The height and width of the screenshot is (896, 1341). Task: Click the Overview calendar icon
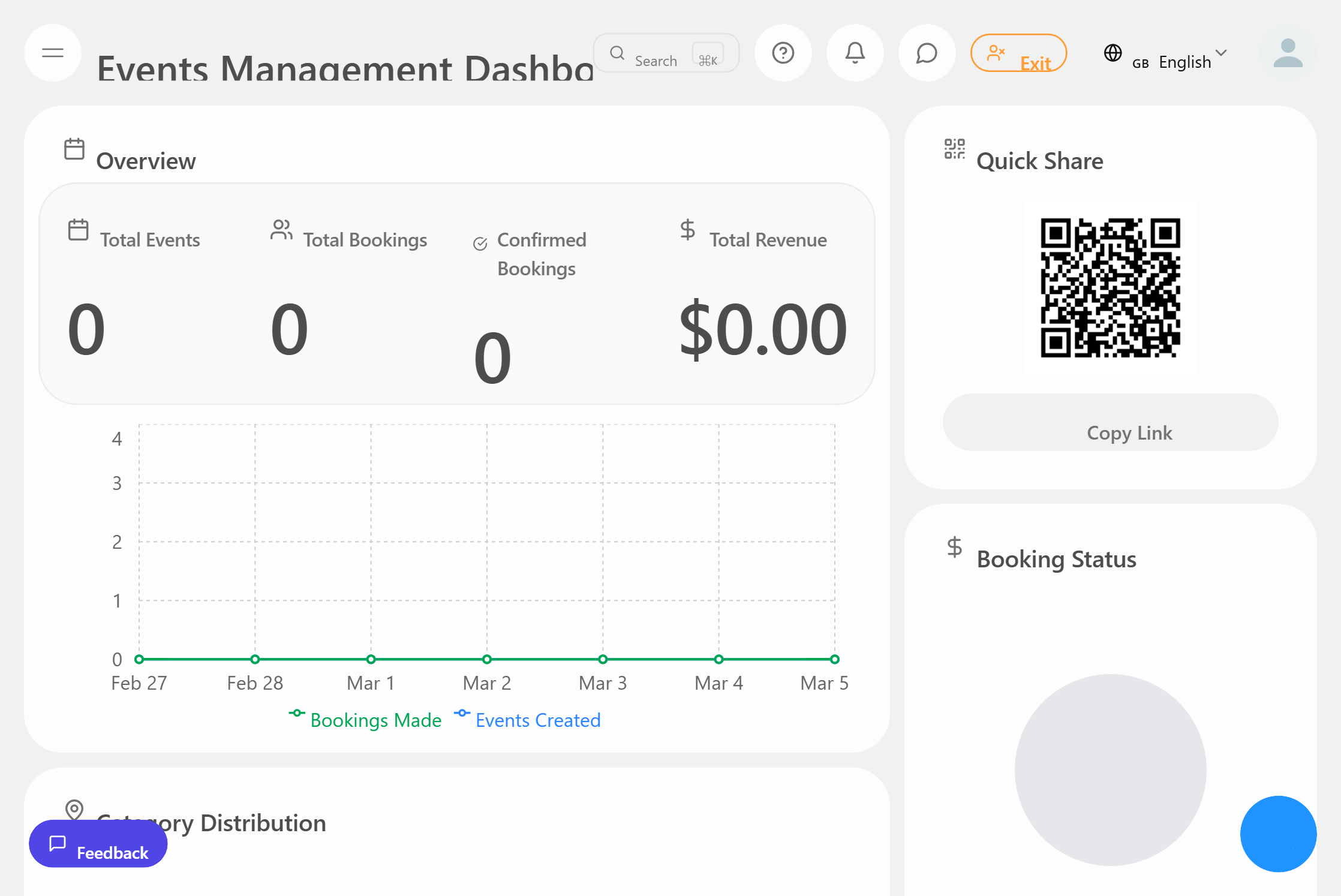click(x=74, y=149)
